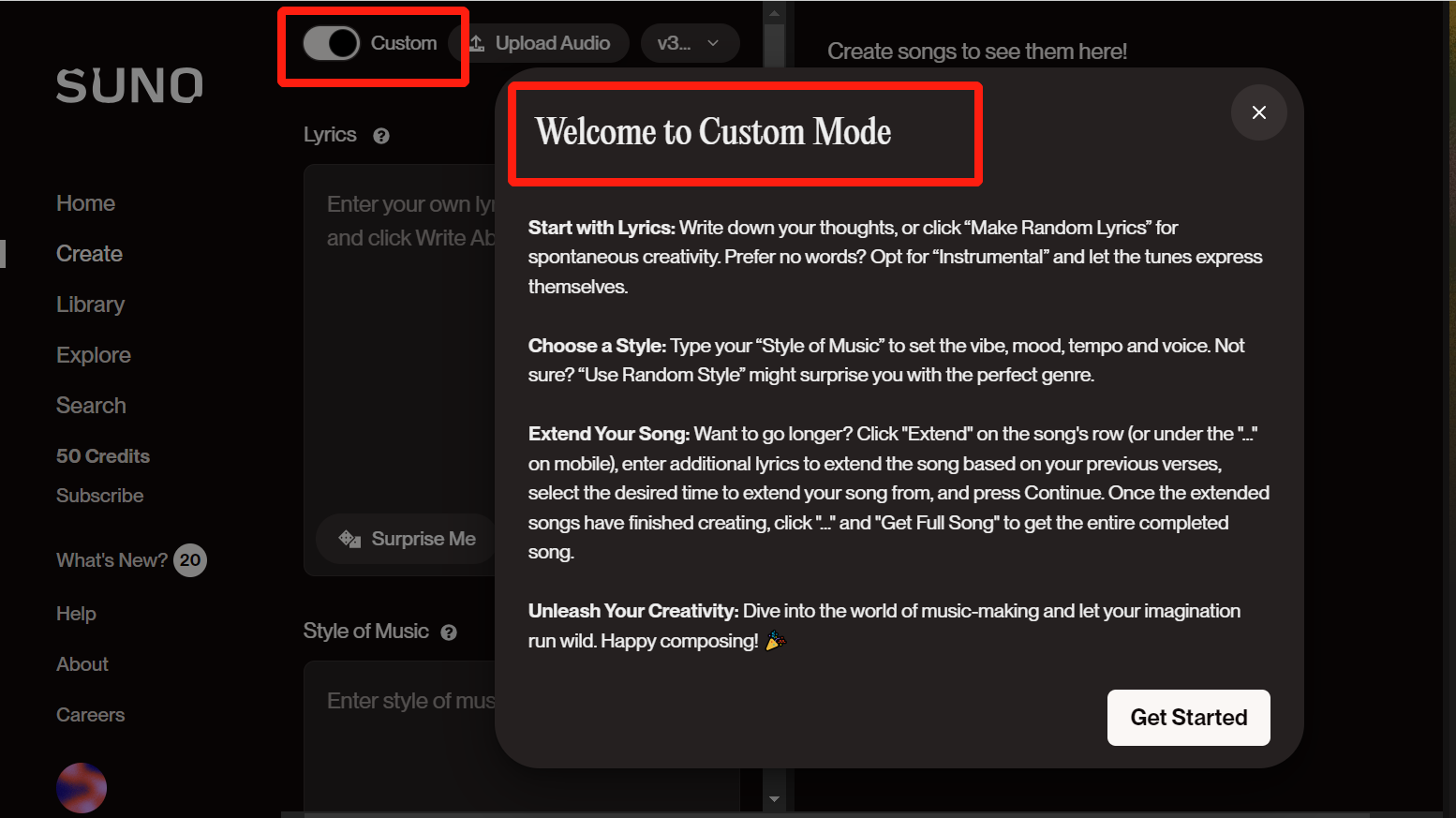Screen dimensions: 1456x818
Task: Click the 'Welcome to Custom Mode' heading
Action: [713, 132]
